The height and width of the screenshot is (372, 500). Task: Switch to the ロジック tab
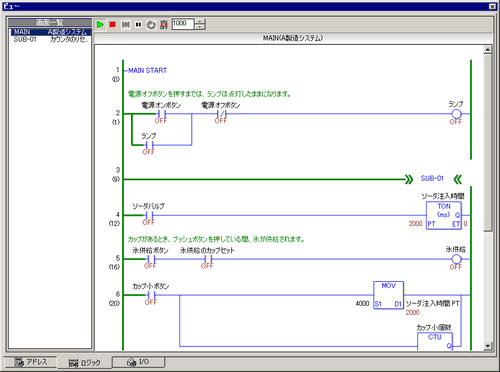[x=84, y=363]
